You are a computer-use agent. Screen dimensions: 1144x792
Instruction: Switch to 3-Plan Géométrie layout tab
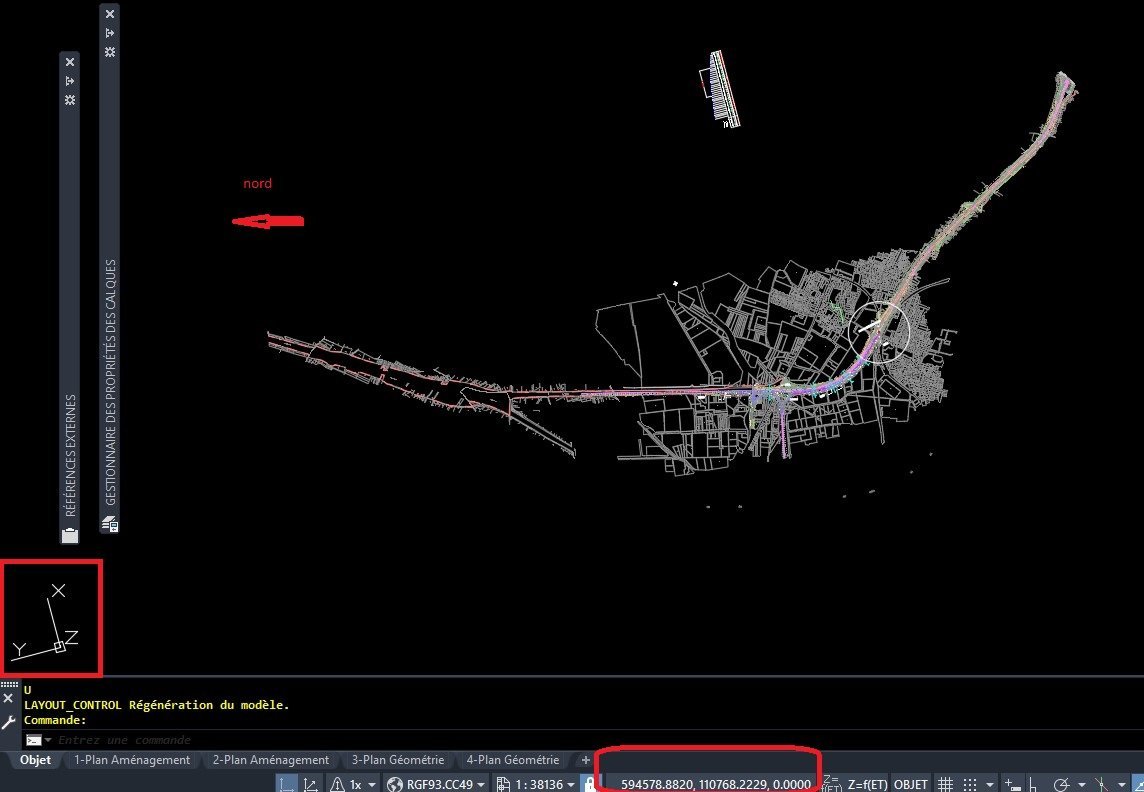[398, 760]
